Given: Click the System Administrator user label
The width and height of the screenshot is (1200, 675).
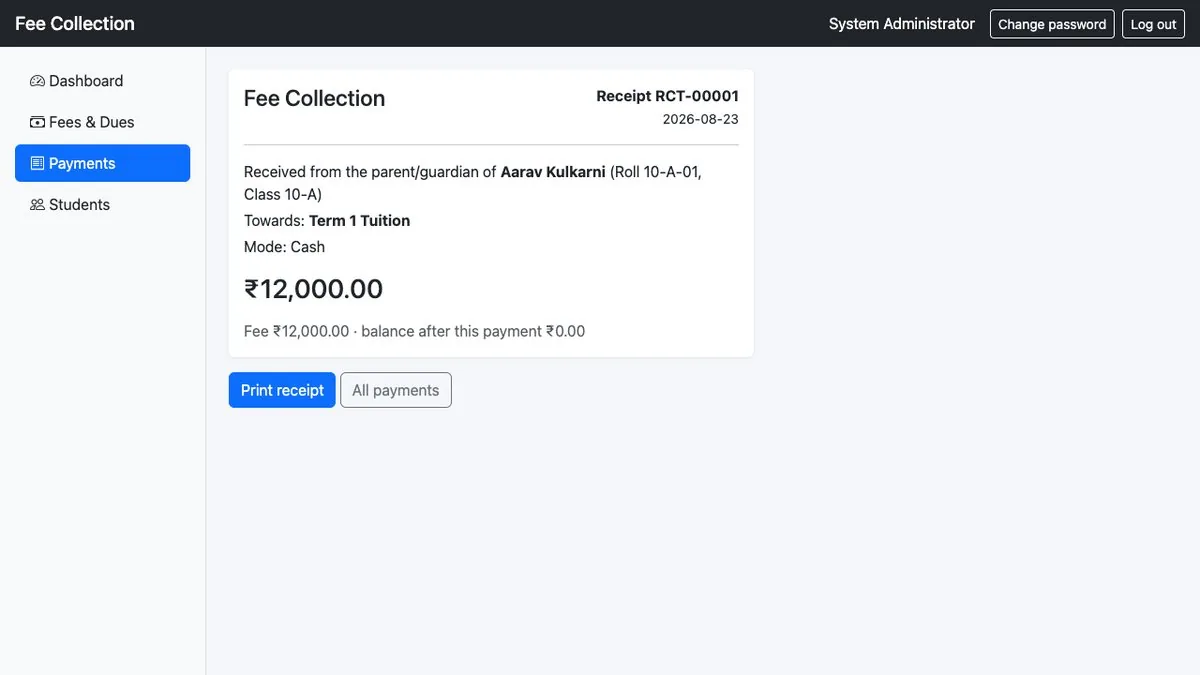Looking at the screenshot, I should pos(902,24).
